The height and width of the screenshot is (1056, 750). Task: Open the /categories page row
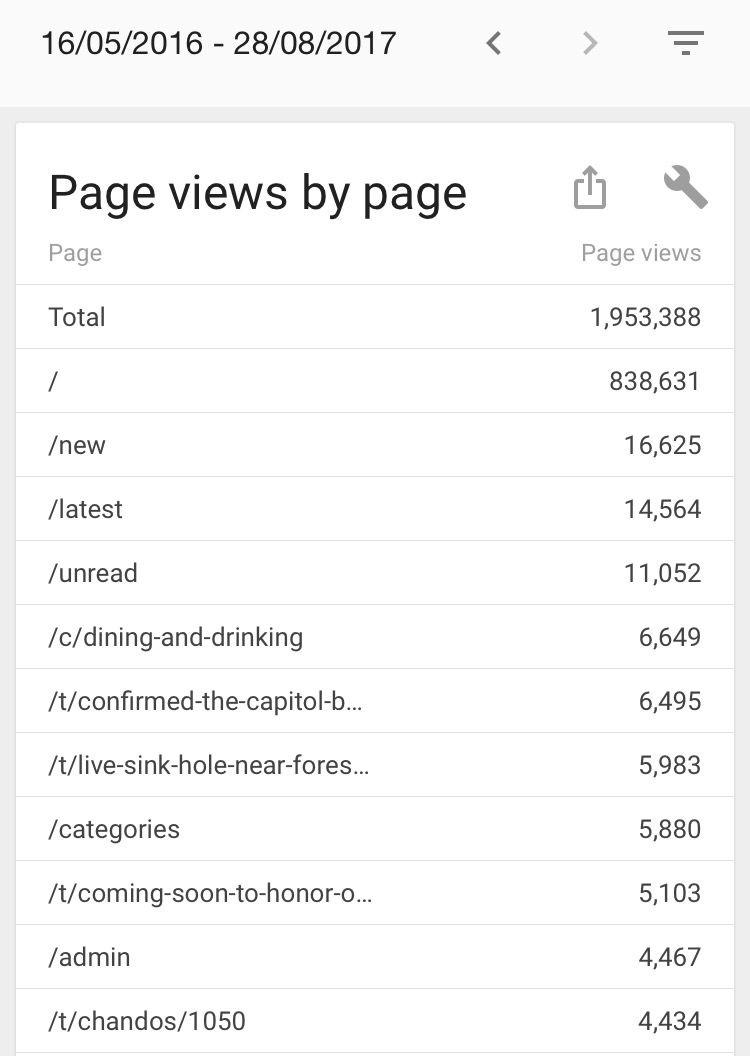click(374, 829)
